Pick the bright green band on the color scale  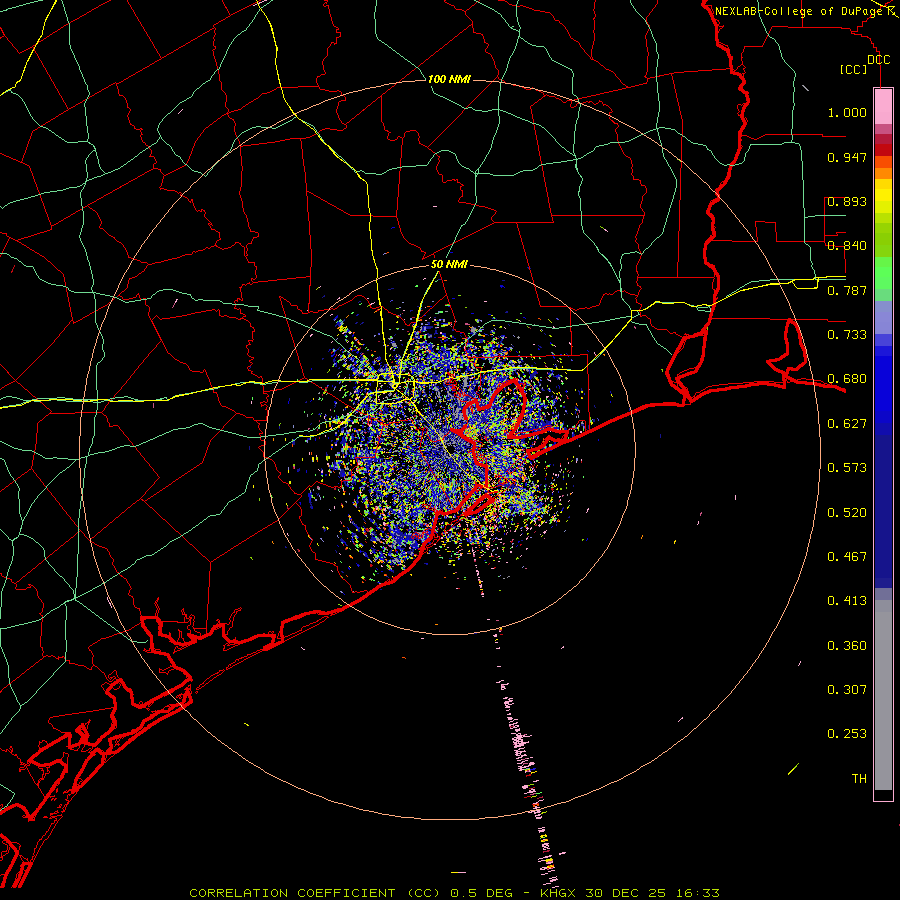coord(883,273)
